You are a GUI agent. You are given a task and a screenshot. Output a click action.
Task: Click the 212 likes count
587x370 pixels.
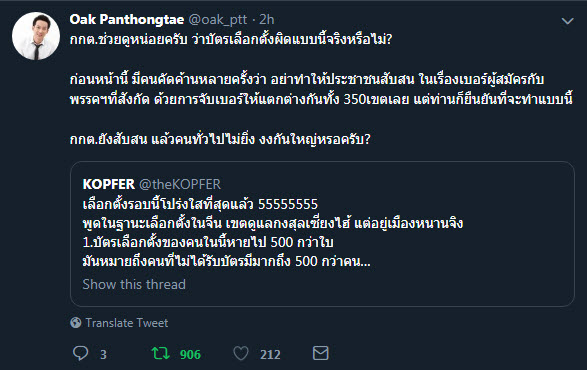point(270,354)
